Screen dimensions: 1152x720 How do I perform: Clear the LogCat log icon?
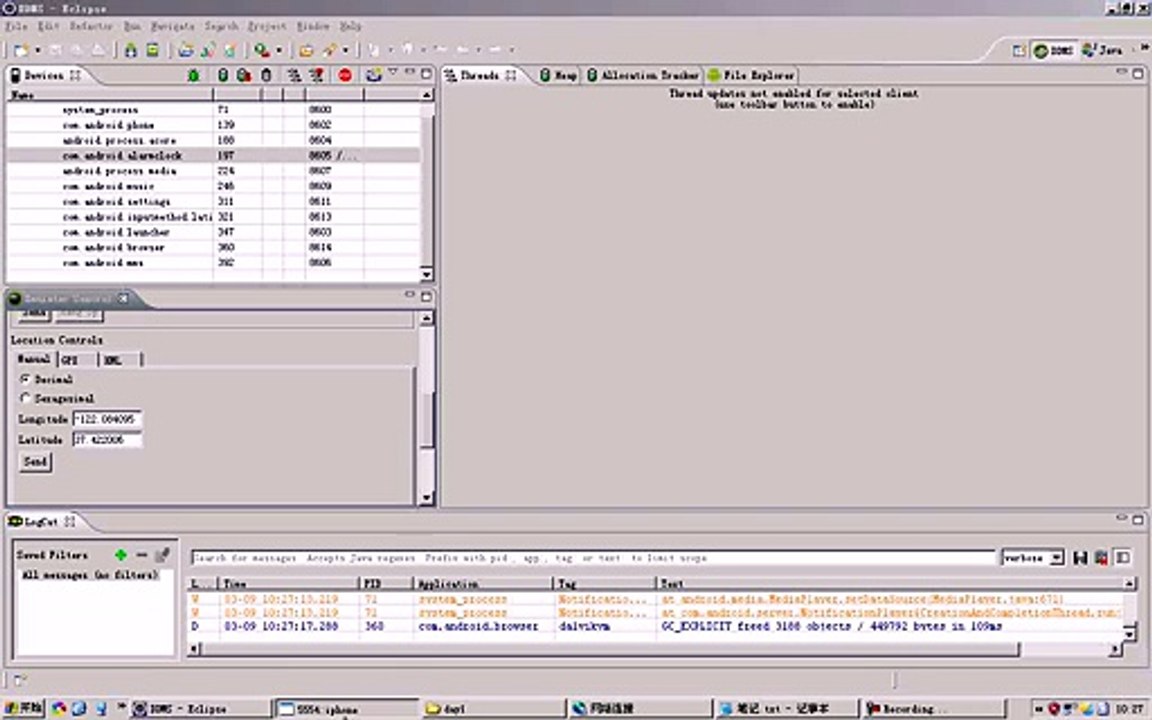1101,558
